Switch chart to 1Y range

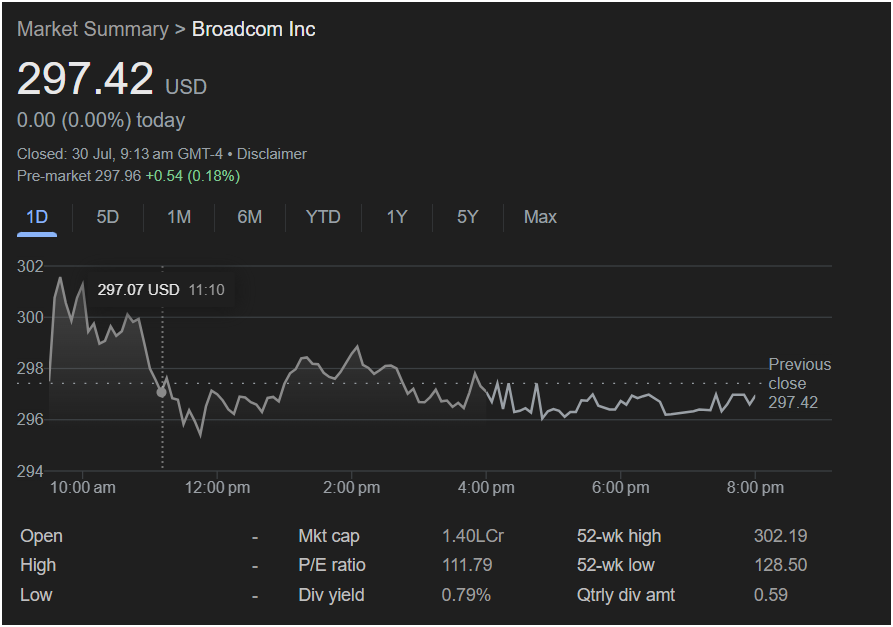(397, 217)
